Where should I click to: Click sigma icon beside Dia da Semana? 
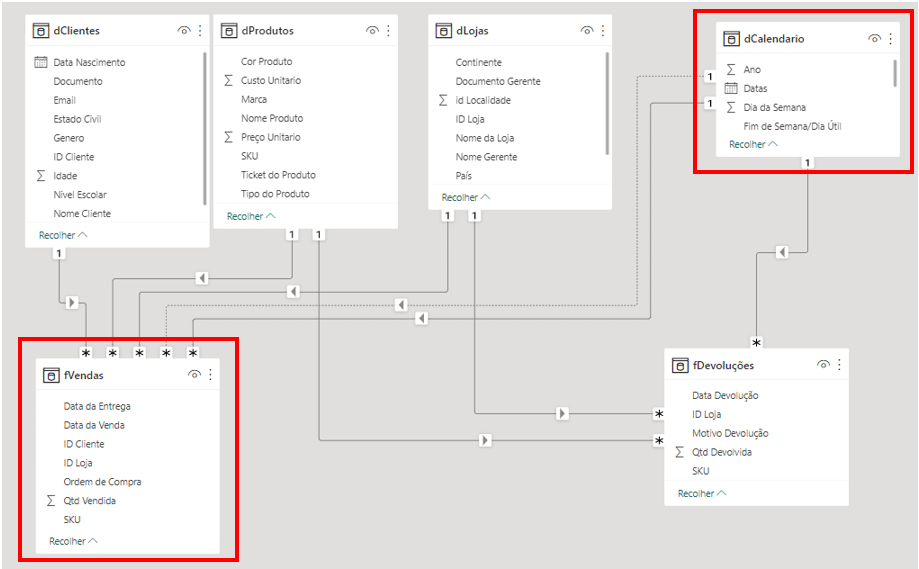point(731,107)
